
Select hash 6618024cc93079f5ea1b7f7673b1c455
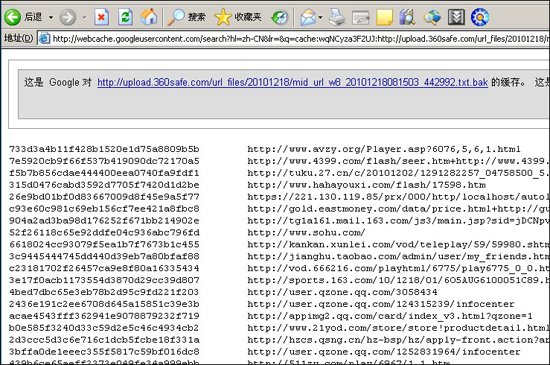[x=104, y=244]
